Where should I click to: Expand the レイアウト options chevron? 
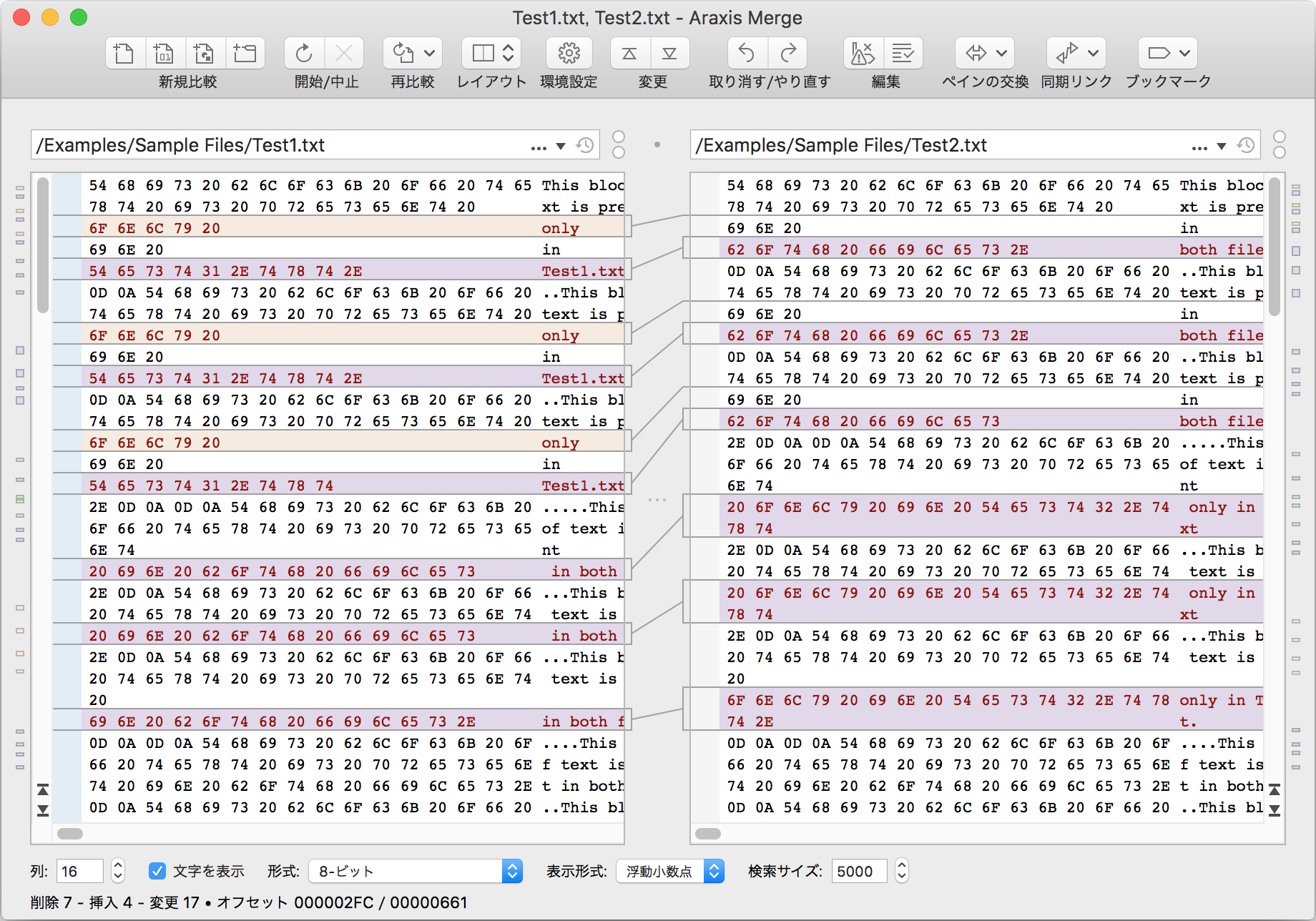pos(508,52)
